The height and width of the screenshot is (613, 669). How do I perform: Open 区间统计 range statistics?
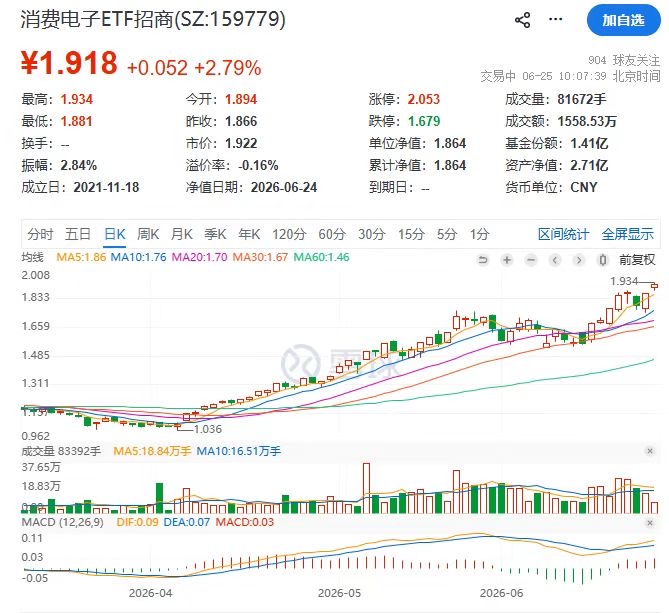(x=563, y=234)
